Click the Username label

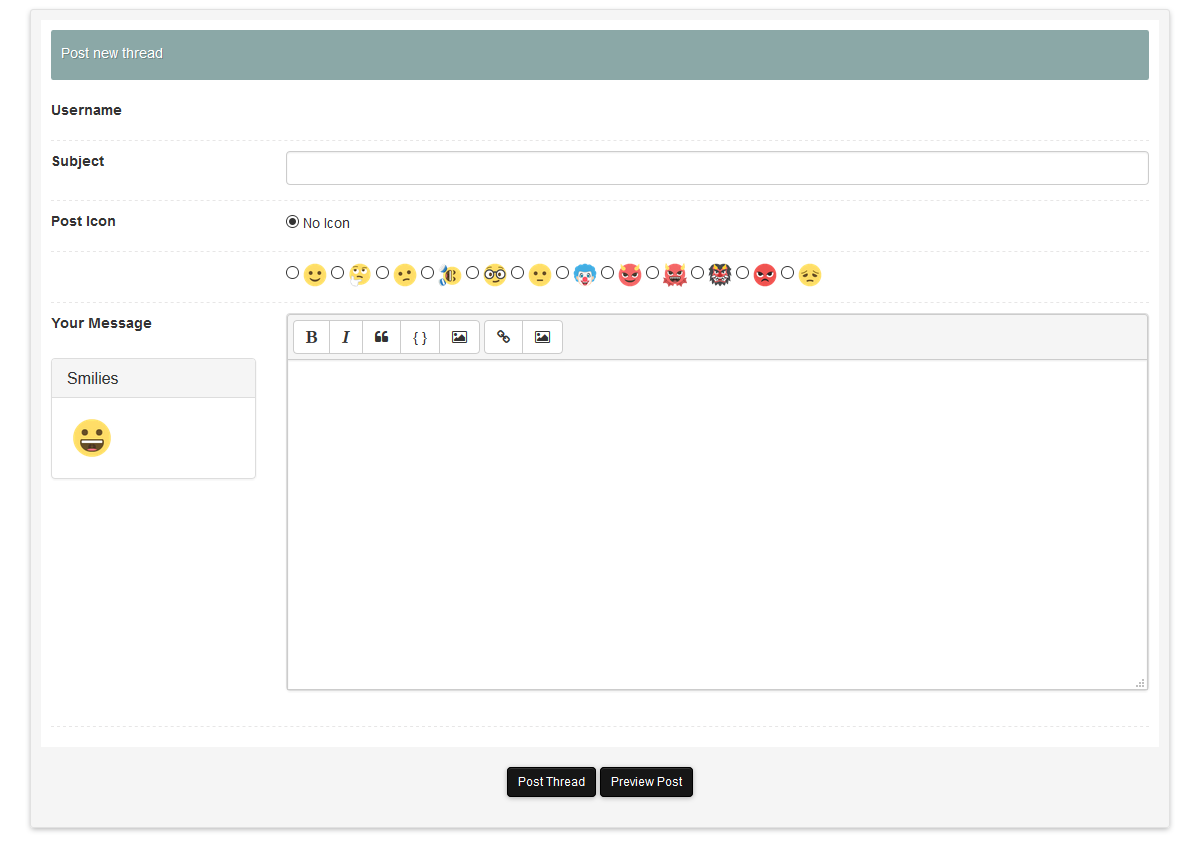click(x=86, y=110)
